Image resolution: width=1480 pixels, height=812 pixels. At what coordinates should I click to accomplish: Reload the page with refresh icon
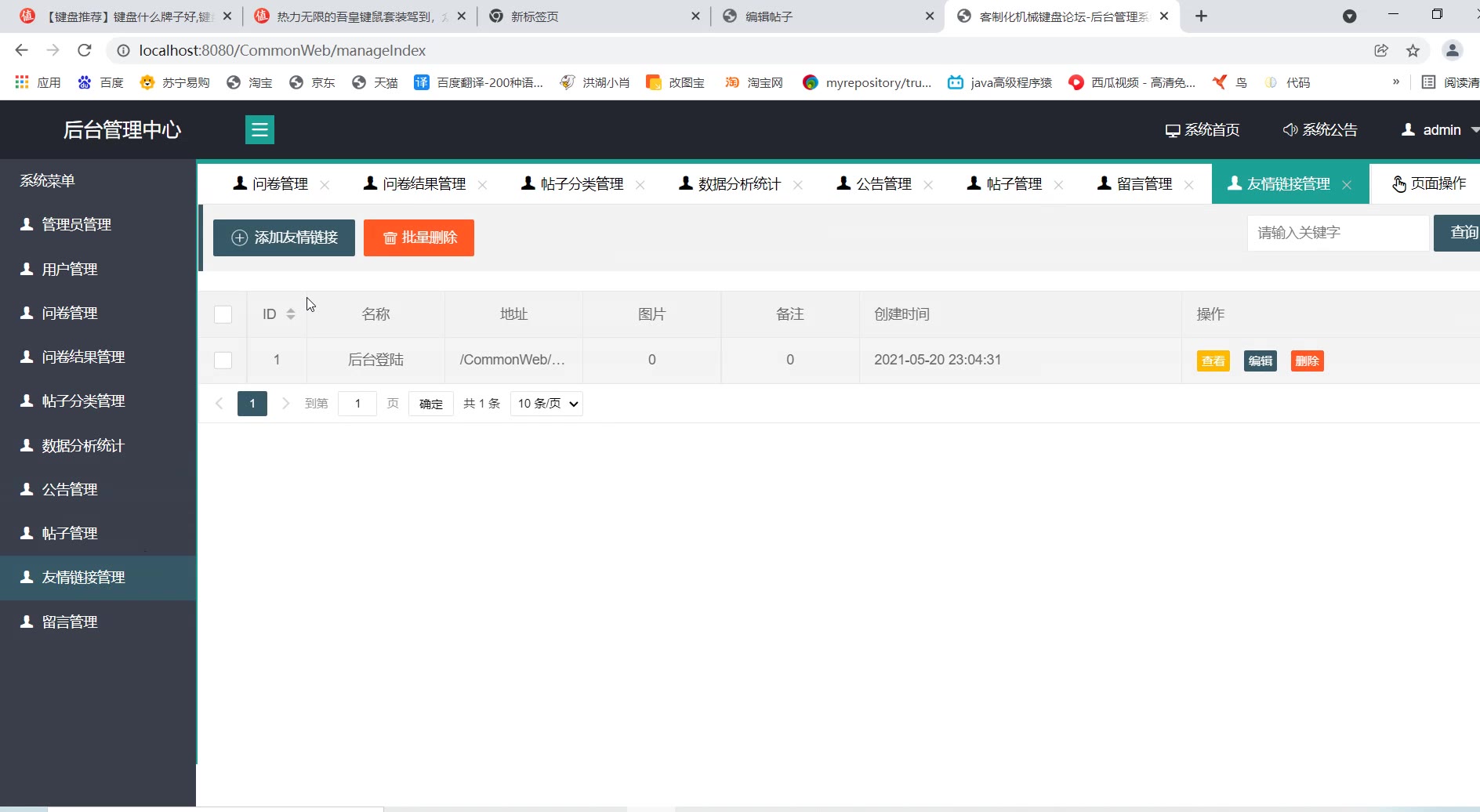(85, 50)
